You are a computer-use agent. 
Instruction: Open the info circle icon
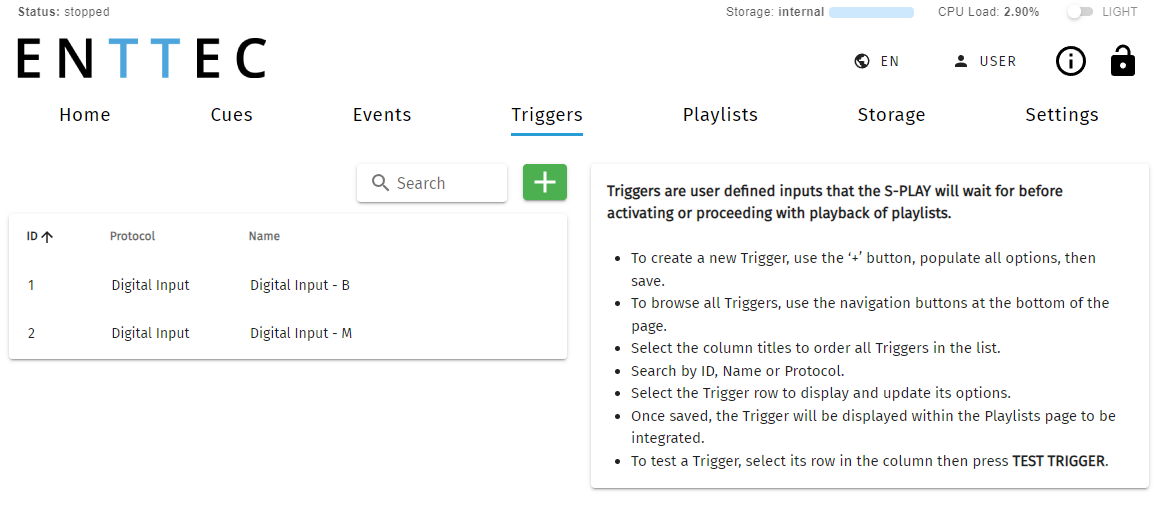point(1070,62)
